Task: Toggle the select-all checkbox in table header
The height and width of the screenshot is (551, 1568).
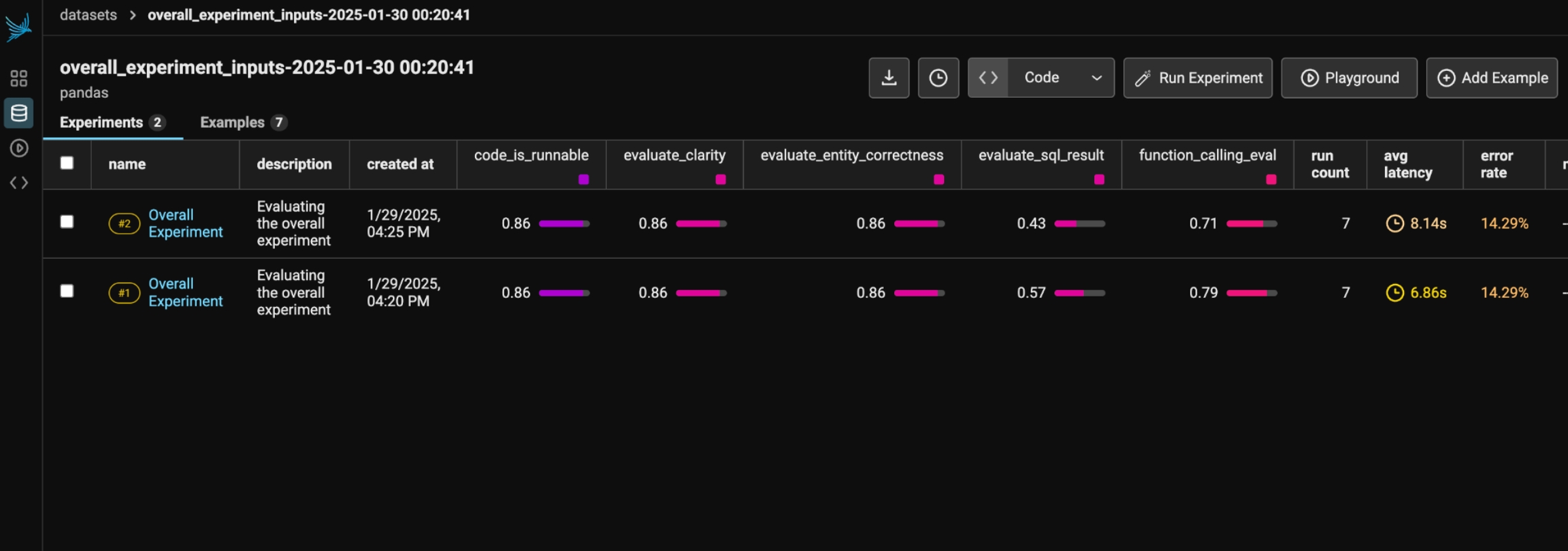Action: click(x=67, y=163)
